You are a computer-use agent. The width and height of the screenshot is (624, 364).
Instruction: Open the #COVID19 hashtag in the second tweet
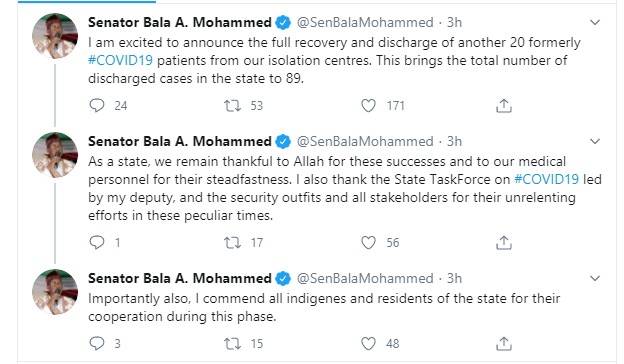coord(546,179)
